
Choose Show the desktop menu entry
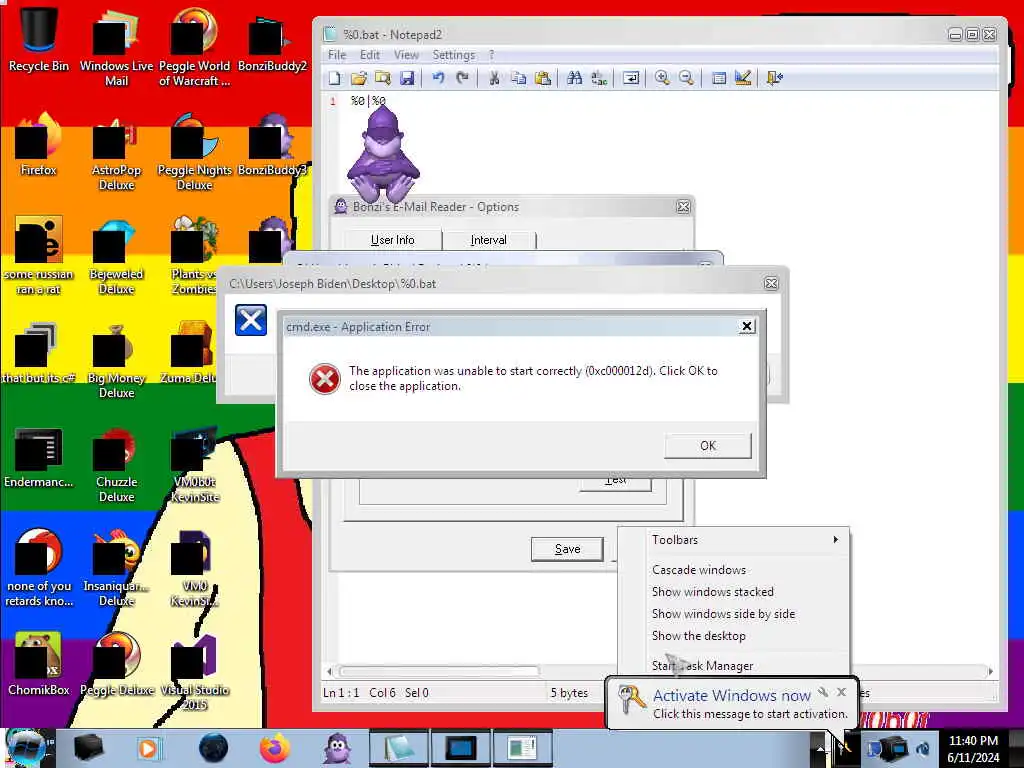(698, 635)
